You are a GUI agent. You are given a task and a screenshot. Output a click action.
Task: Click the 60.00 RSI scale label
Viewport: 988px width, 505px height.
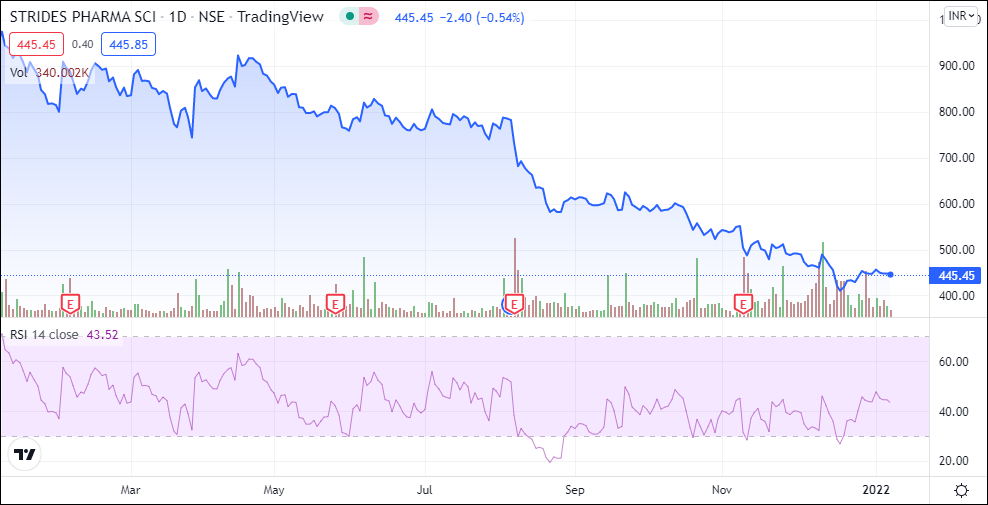953,362
